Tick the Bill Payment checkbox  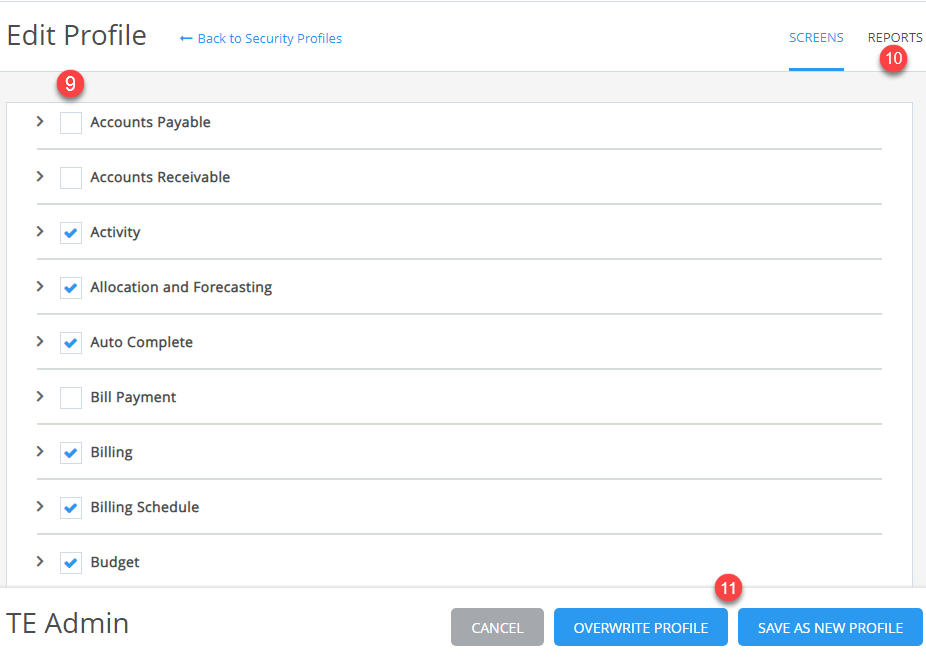[71, 398]
